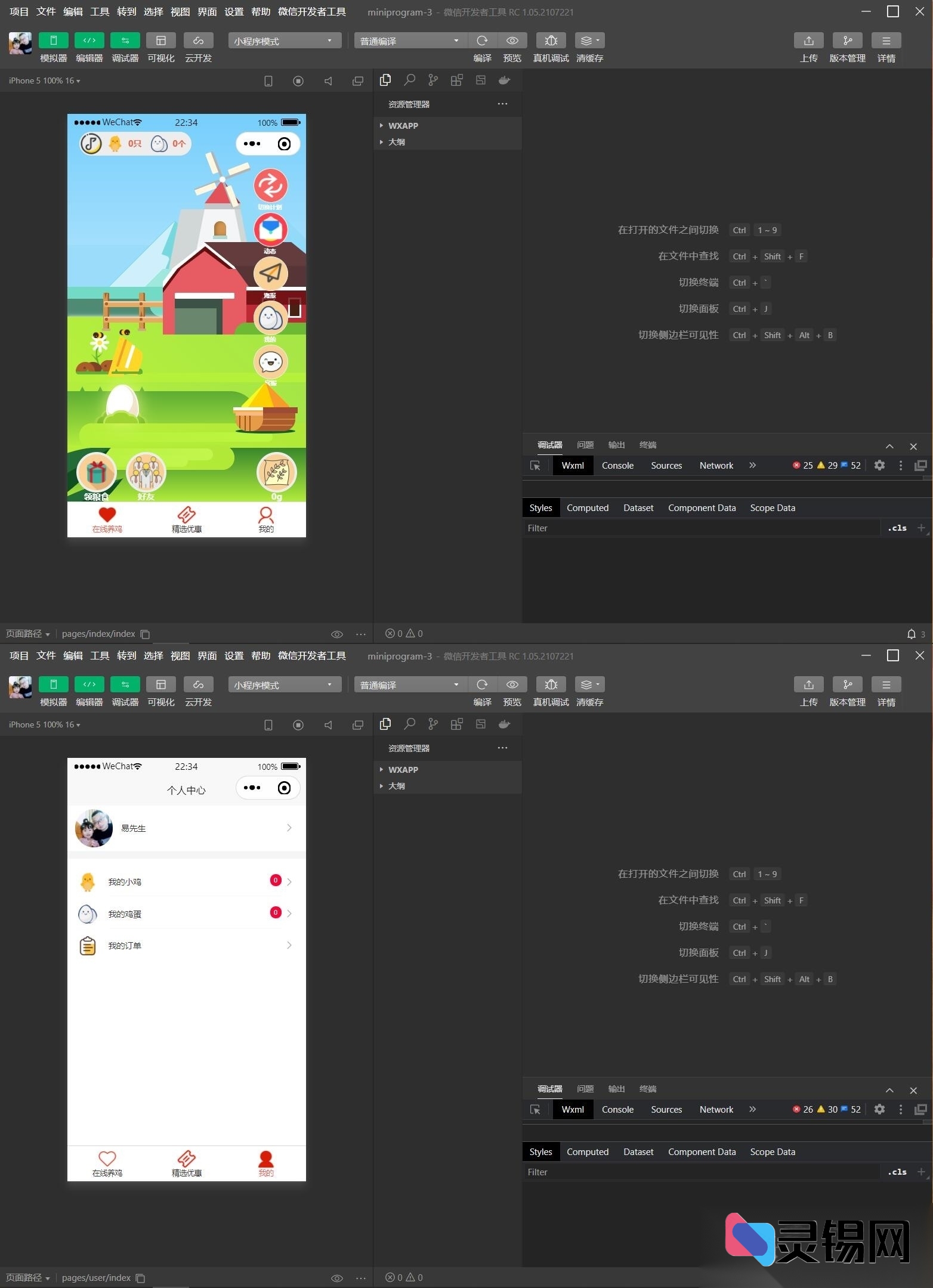The height and width of the screenshot is (1288, 933).
Task: Tap the 好友 friends icon on farm page
Action: [146, 473]
